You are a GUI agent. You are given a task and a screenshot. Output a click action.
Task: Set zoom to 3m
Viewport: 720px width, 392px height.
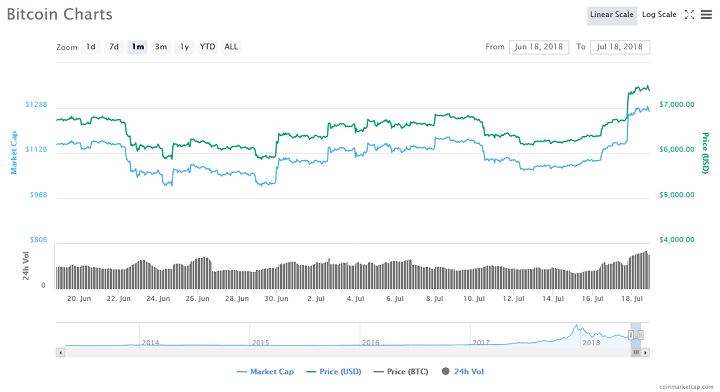pos(161,47)
